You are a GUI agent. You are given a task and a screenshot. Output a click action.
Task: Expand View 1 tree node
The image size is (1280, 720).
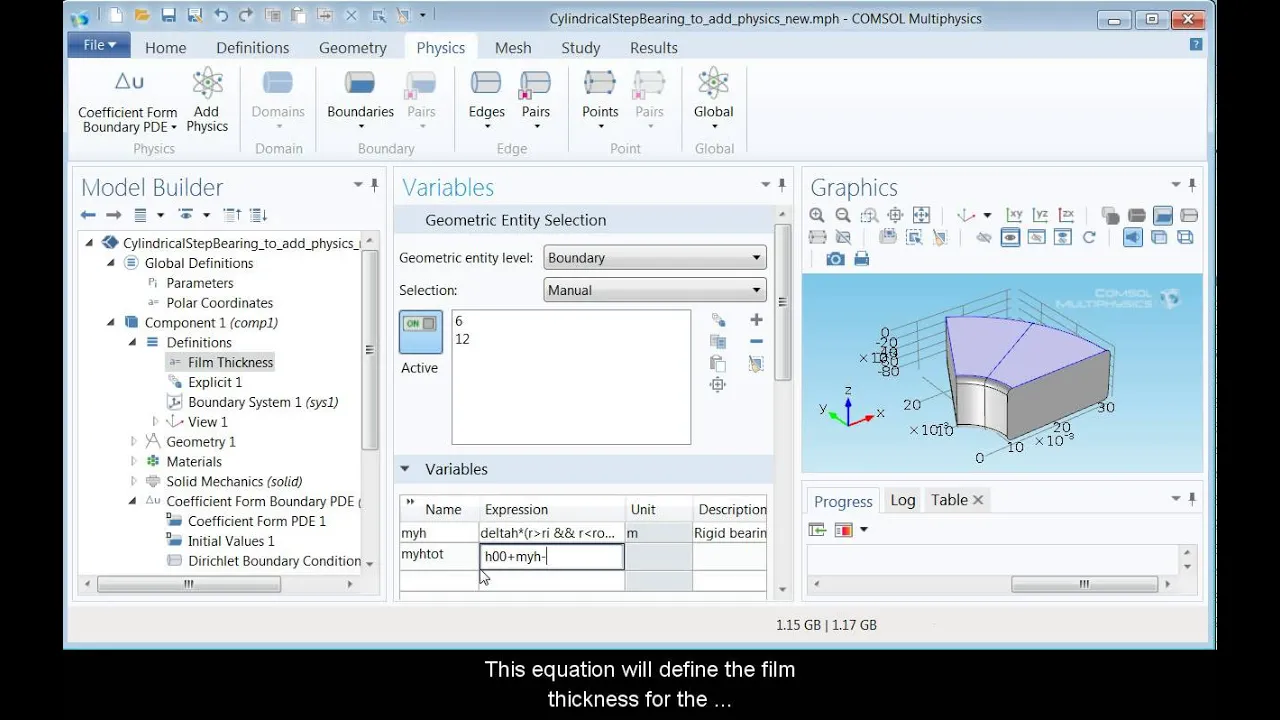pyautogui.click(x=155, y=421)
